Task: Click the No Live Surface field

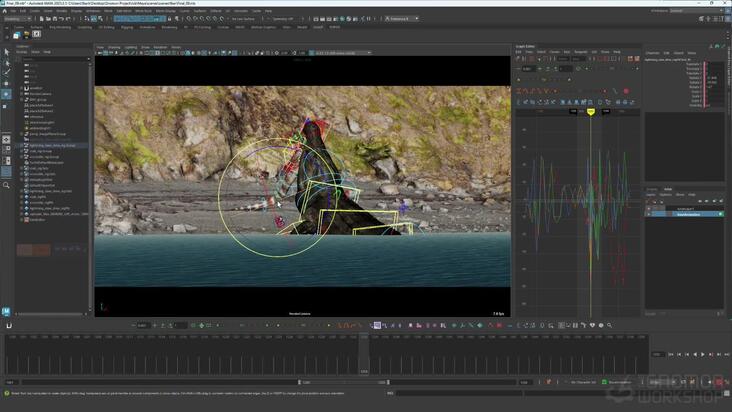Action: pos(243,19)
